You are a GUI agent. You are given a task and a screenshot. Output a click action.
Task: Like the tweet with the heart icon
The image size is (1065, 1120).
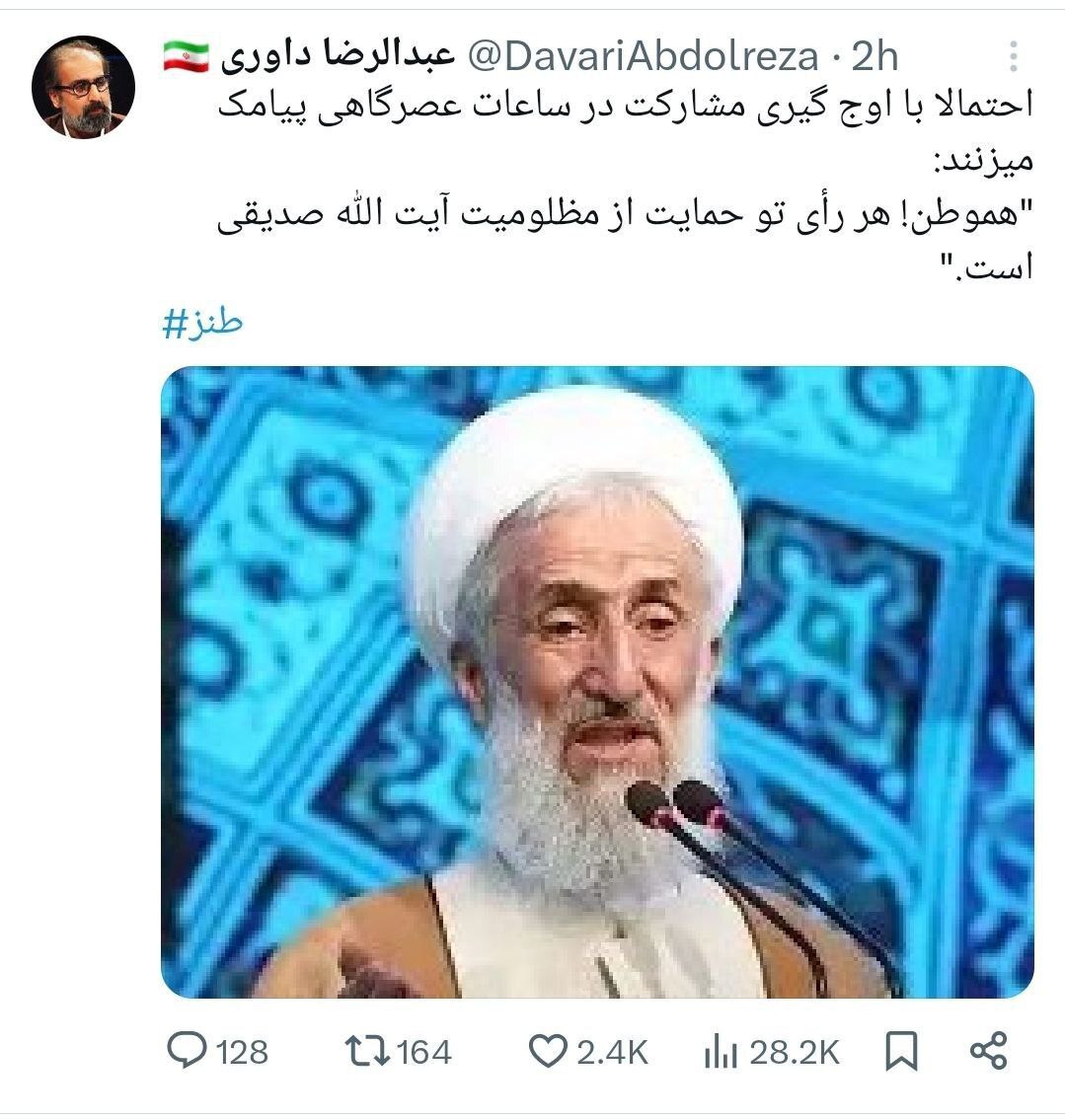click(x=548, y=1052)
